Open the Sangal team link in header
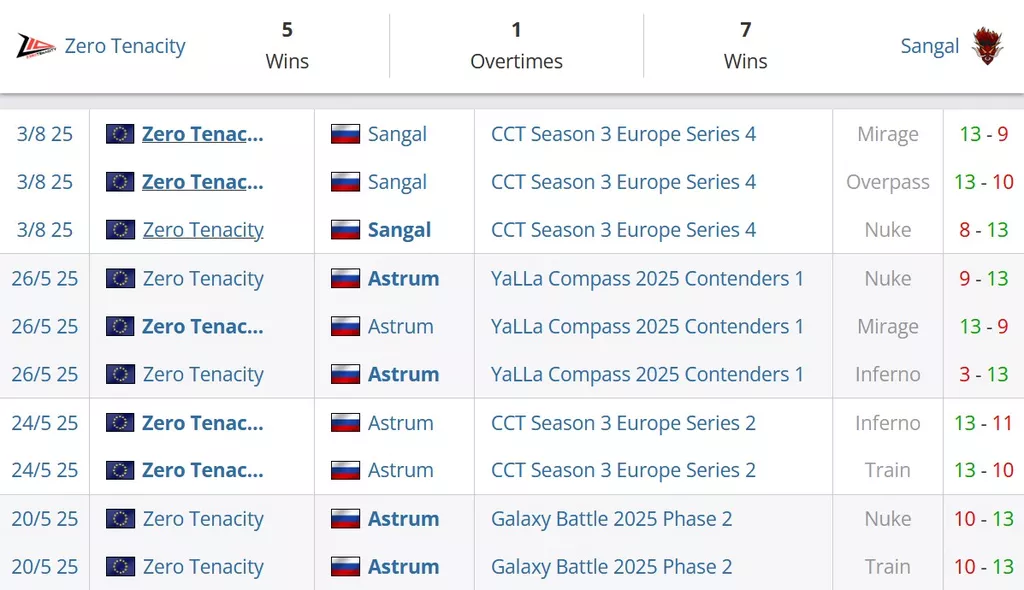Image resolution: width=1024 pixels, height=590 pixels. click(x=929, y=46)
